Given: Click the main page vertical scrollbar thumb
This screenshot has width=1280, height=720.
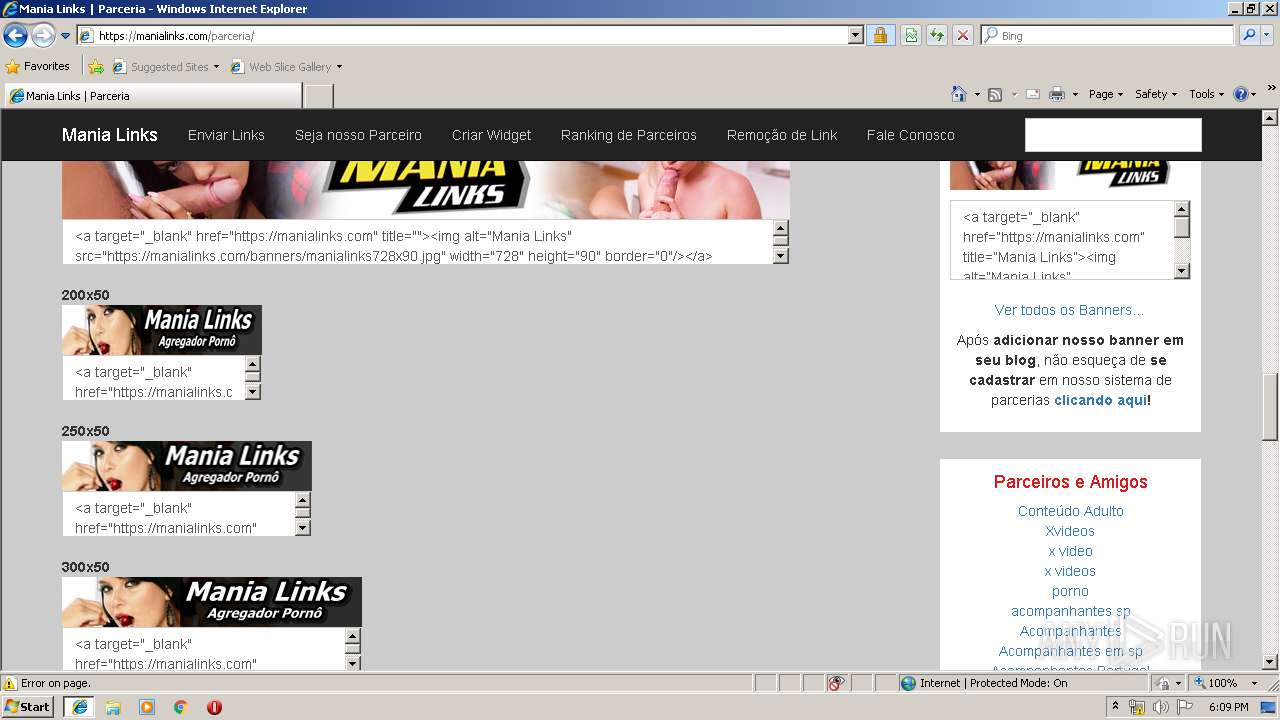Looking at the screenshot, I should coord(1270,406).
